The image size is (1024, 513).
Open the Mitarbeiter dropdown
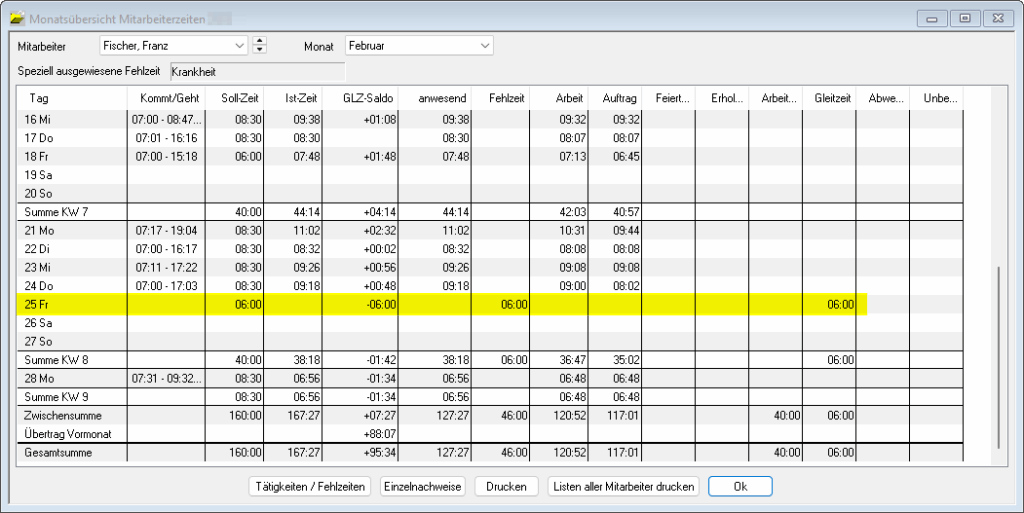[239, 45]
